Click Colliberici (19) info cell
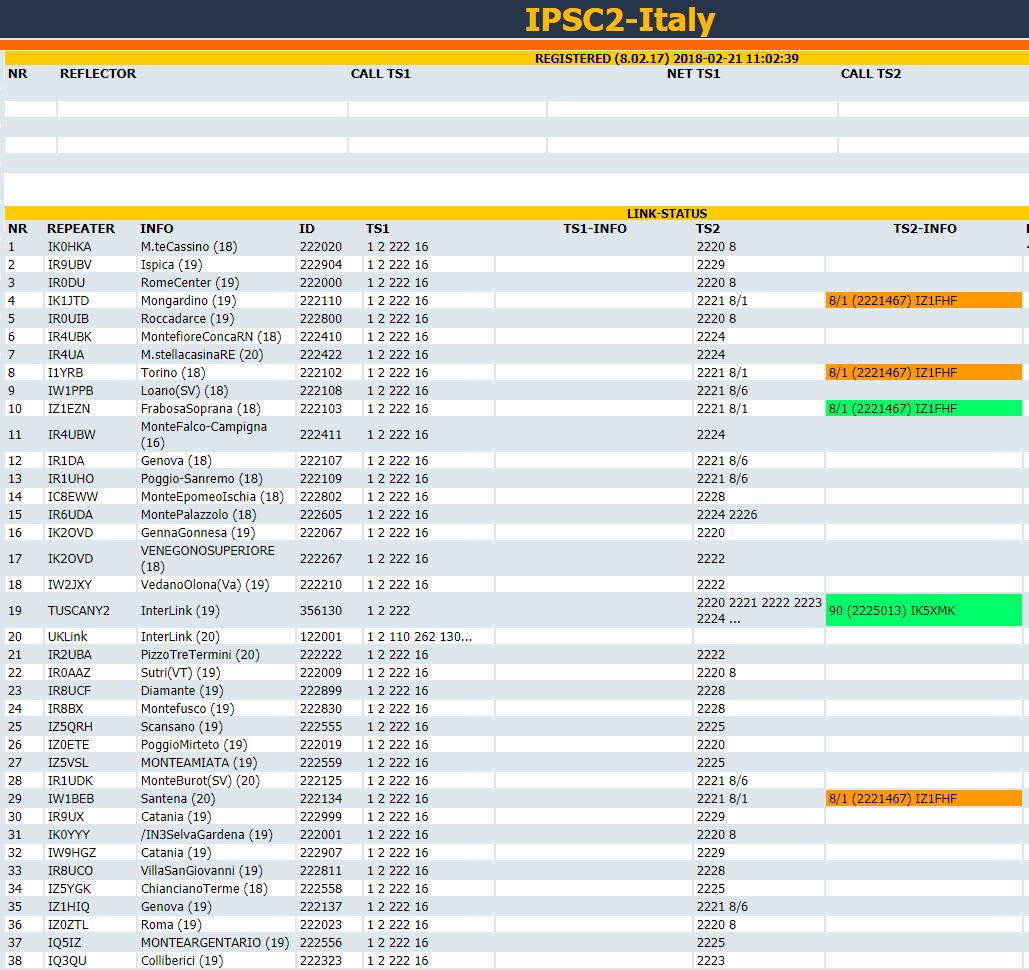Viewport: 1029px width, 970px height. [x=217, y=961]
